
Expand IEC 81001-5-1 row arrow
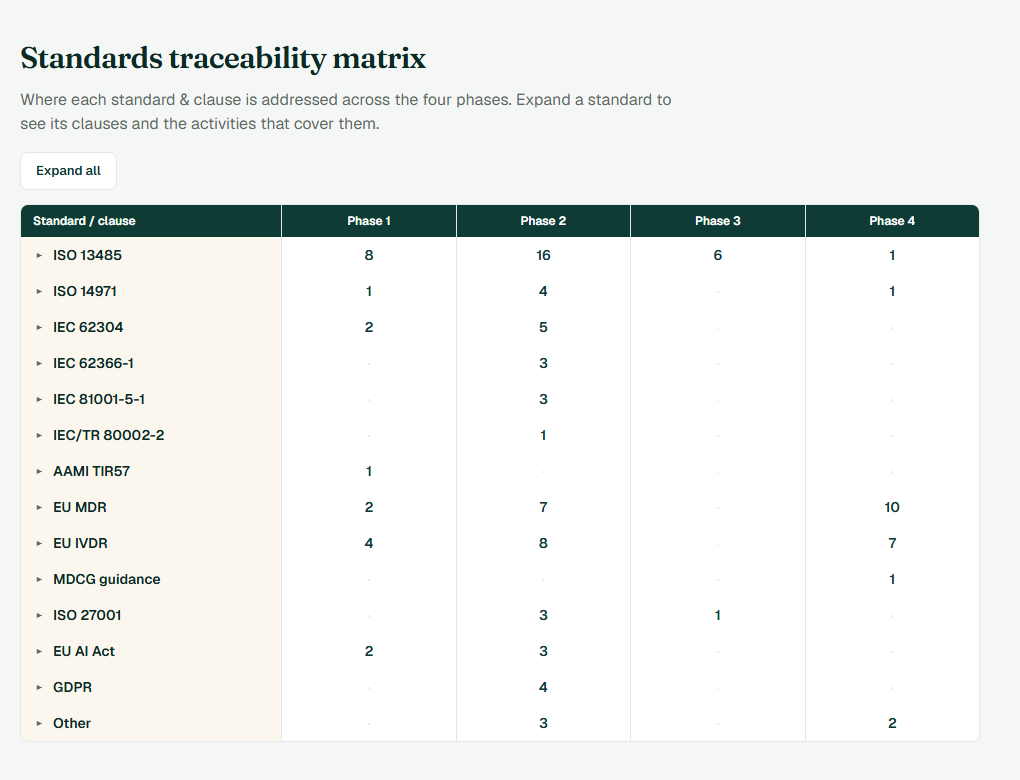point(39,399)
